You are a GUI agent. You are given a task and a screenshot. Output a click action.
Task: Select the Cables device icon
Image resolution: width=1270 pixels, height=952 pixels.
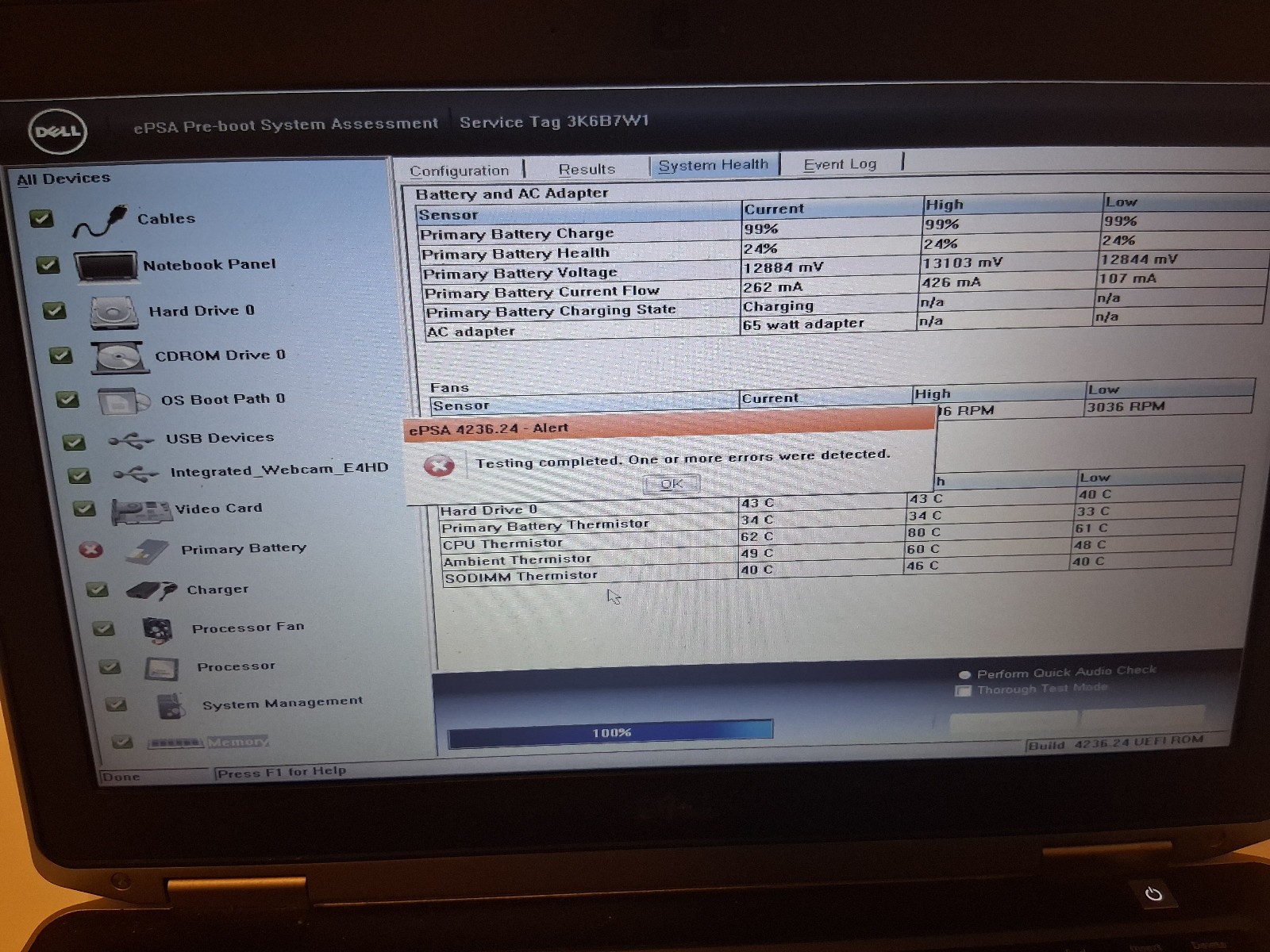point(100,222)
